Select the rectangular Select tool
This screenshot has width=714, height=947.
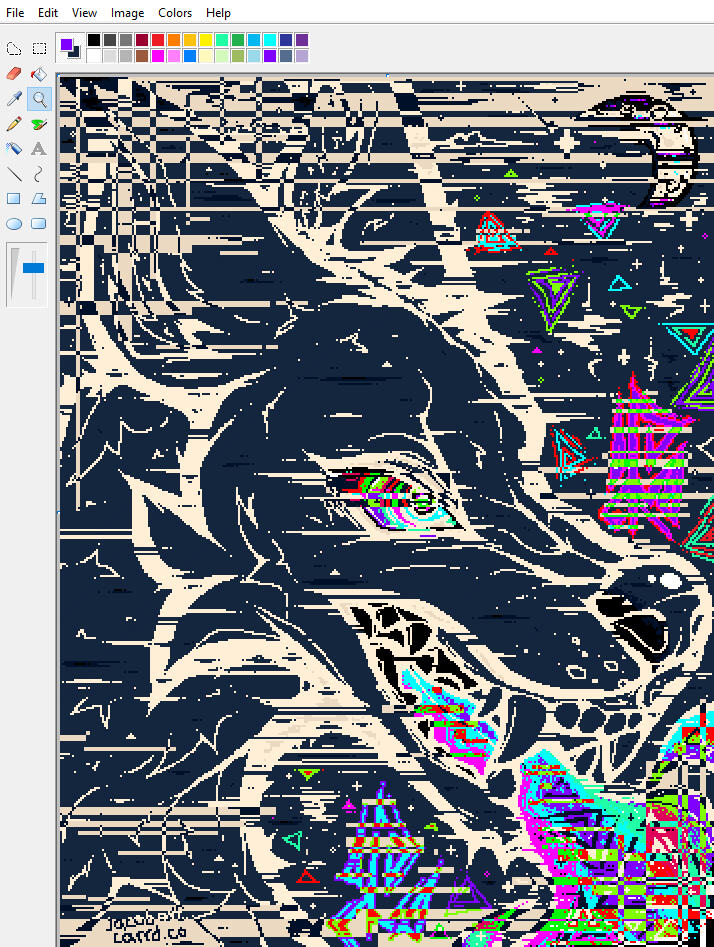[39, 48]
